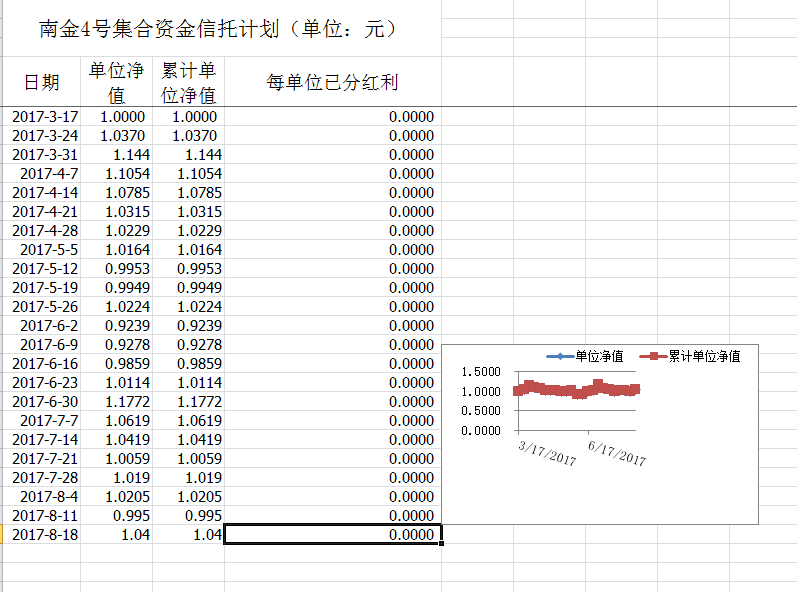Click the dividend cell in the 2017-8-18 row
Viewport: 797px width, 592px height.
pyautogui.click(x=332, y=535)
